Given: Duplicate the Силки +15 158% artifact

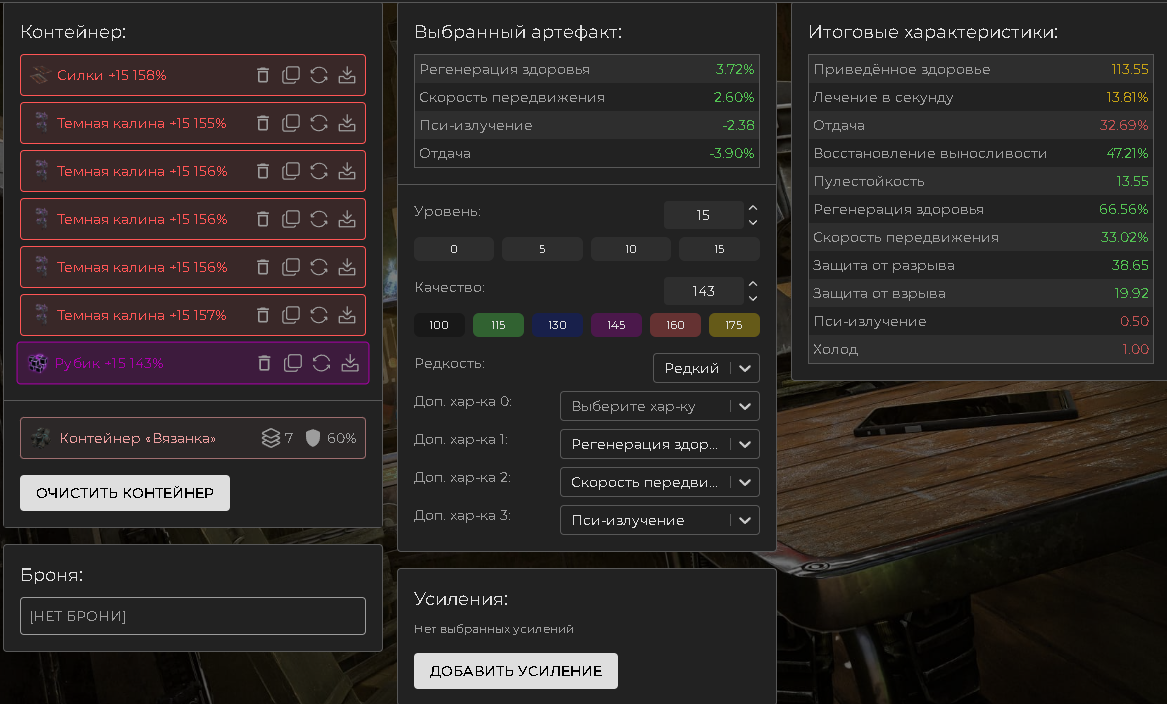Looking at the screenshot, I should [291, 75].
